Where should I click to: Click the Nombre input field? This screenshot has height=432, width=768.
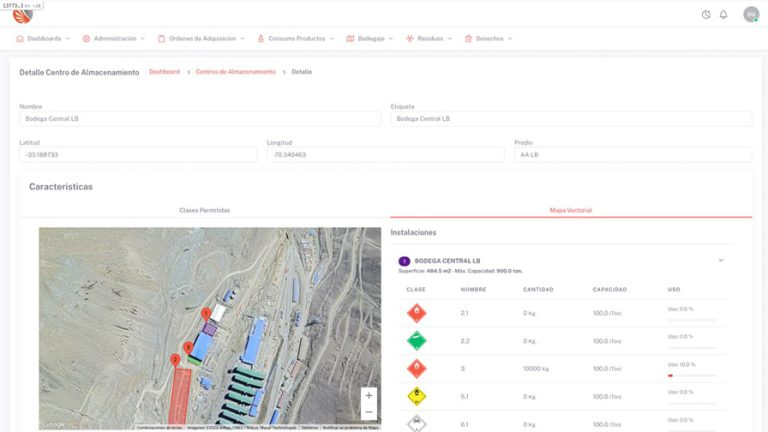click(x=200, y=119)
